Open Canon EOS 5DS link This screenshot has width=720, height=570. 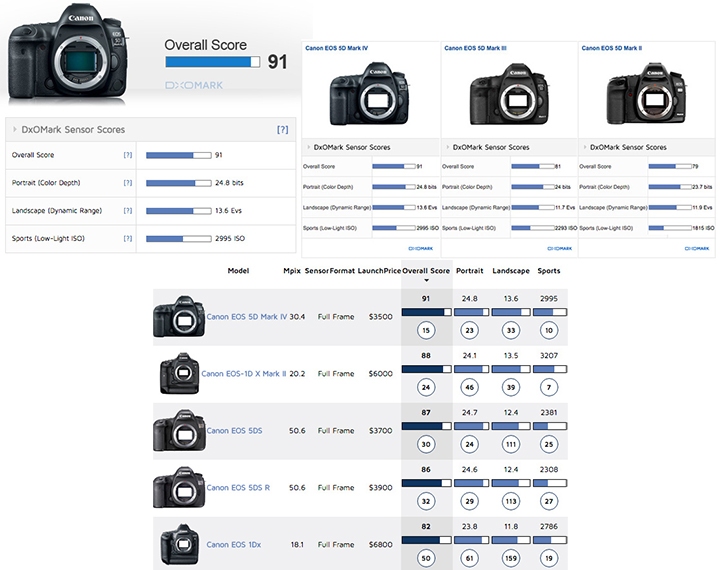[234, 431]
